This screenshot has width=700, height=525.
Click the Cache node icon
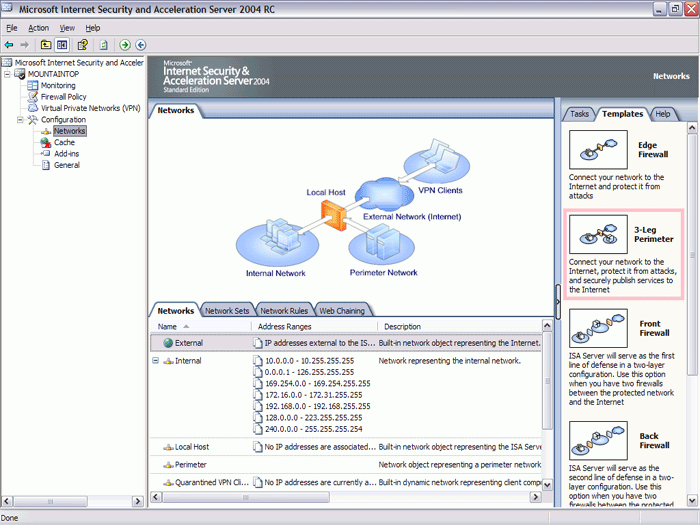(46, 142)
